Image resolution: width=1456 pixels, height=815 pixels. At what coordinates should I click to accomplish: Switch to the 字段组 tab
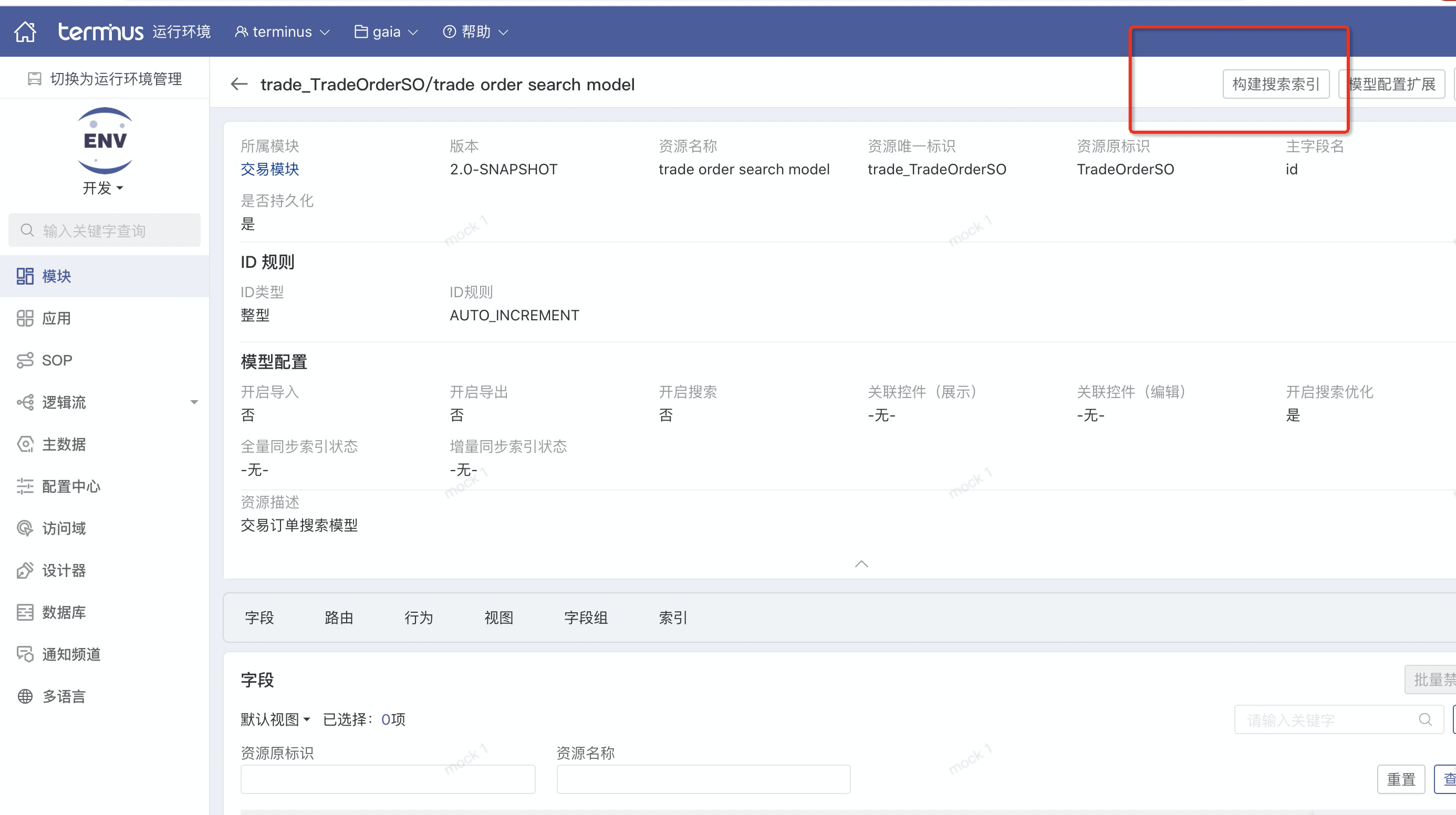[586, 618]
